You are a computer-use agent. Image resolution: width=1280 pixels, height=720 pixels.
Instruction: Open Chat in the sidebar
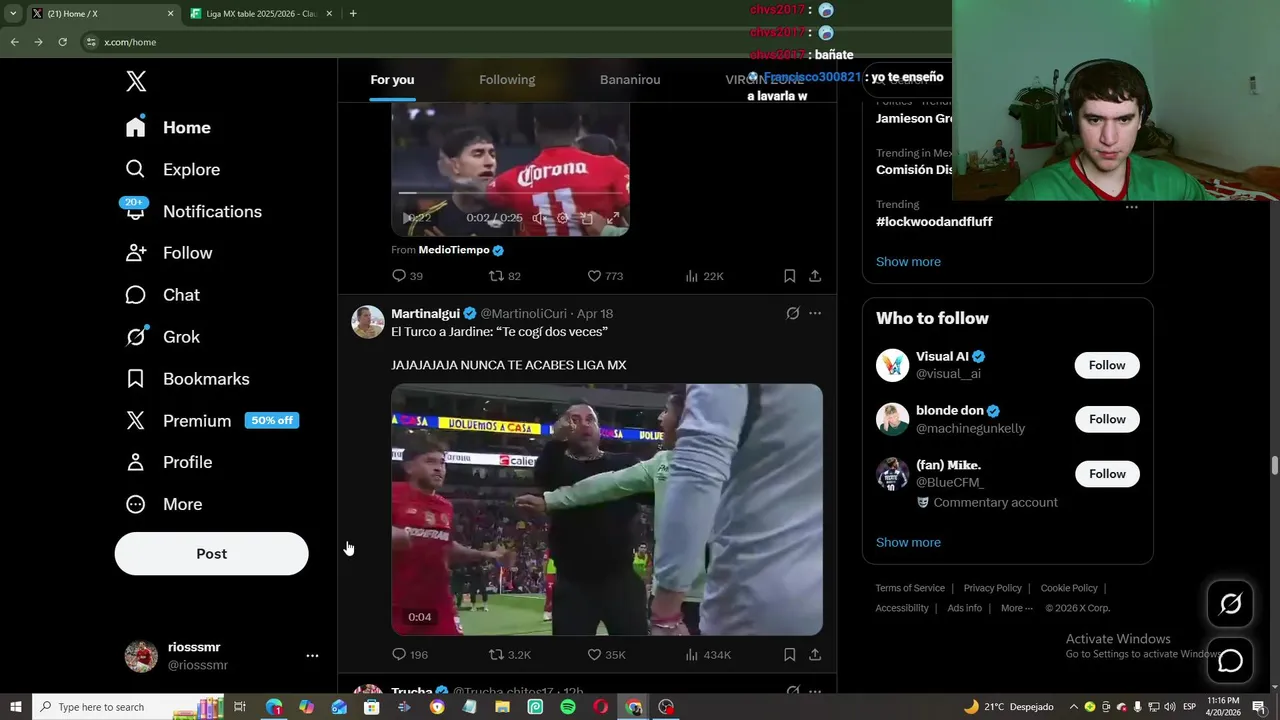click(162, 295)
